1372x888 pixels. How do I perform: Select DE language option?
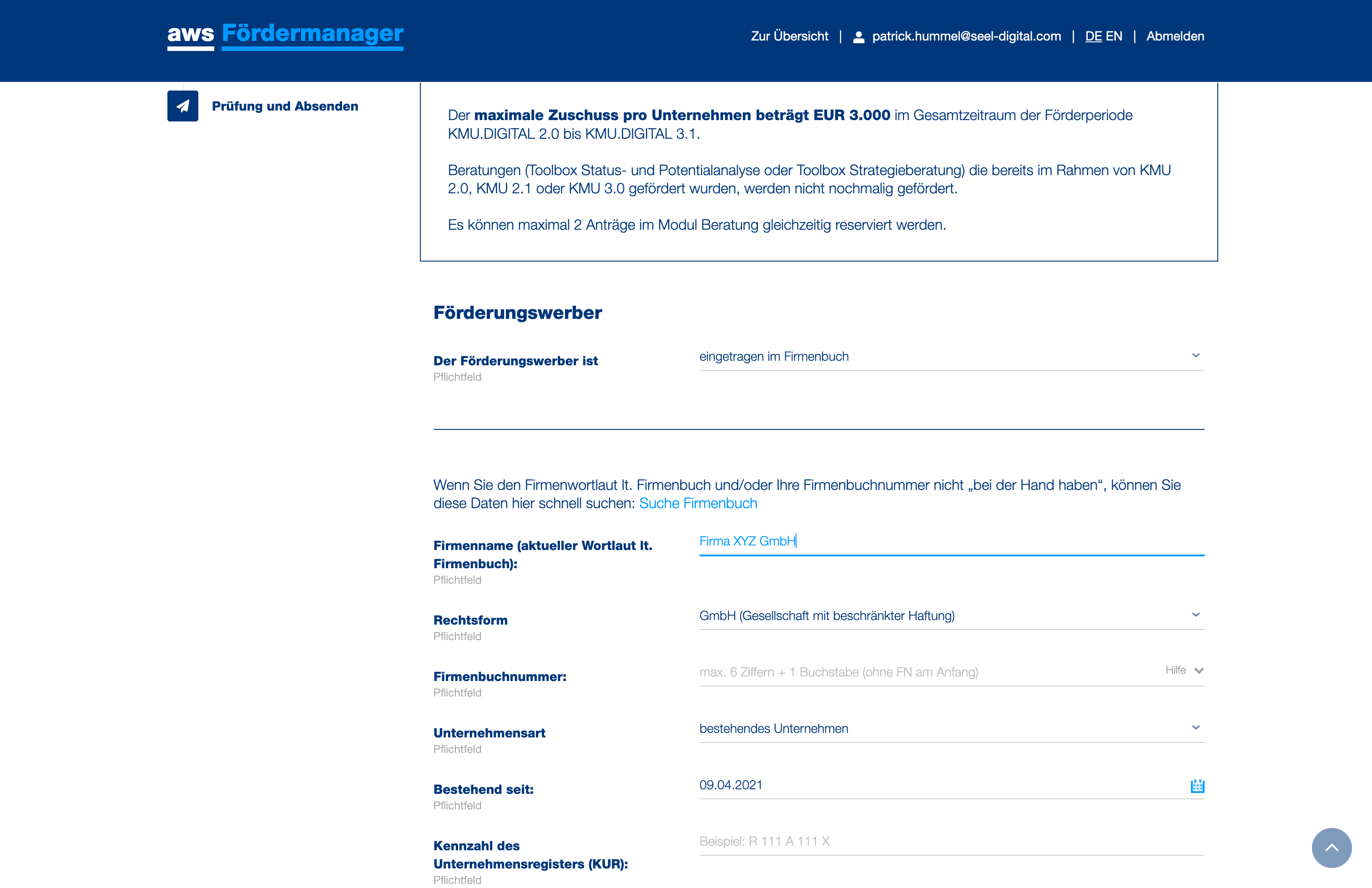tap(1093, 36)
